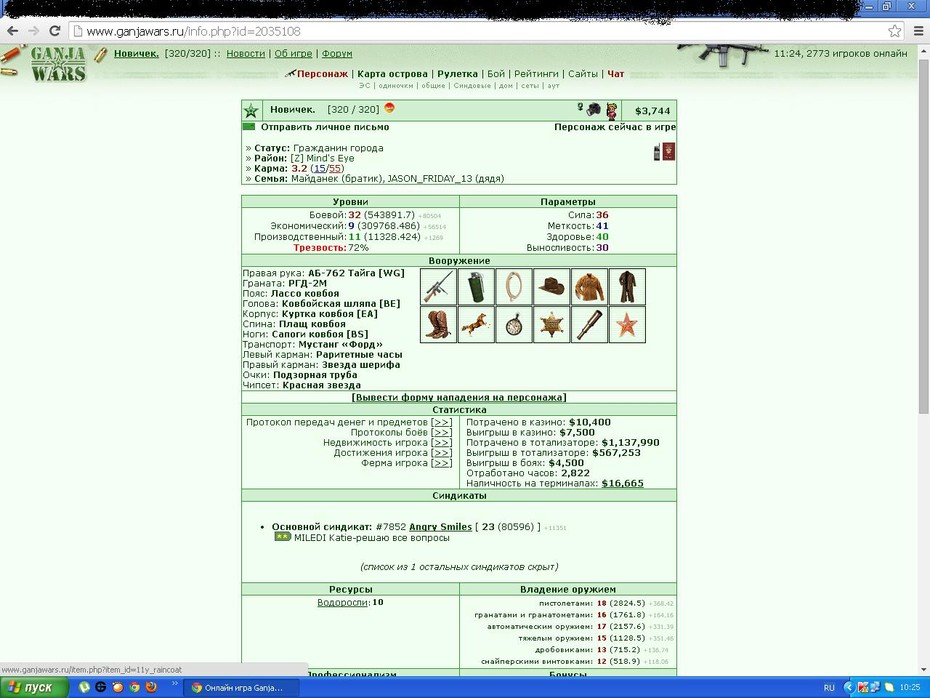Click the mobile phone icon on the profile

tap(657, 152)
